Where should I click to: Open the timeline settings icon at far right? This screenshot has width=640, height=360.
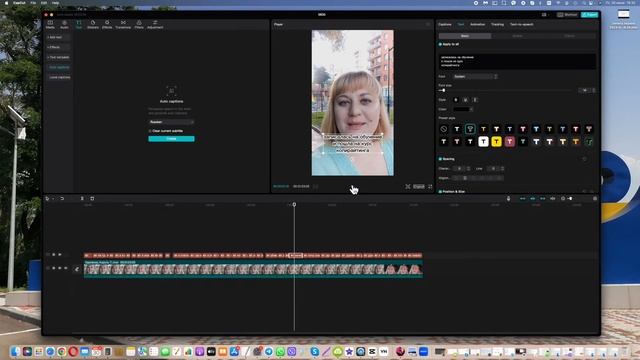[x=595, y=199]
